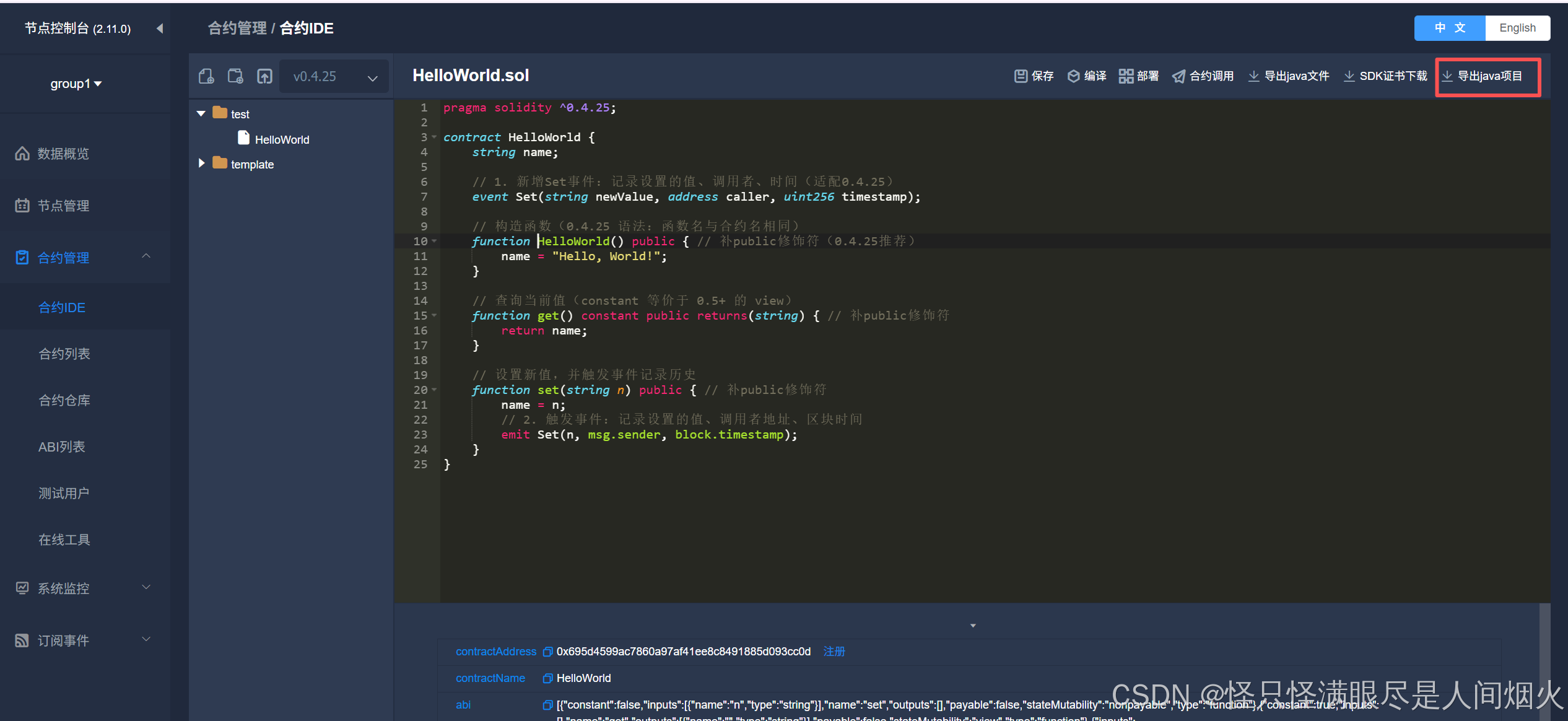The width and height of the screenshot is (1568, 721).
Task: Collapse the sidebar with the left arrow
Action: 160,28
